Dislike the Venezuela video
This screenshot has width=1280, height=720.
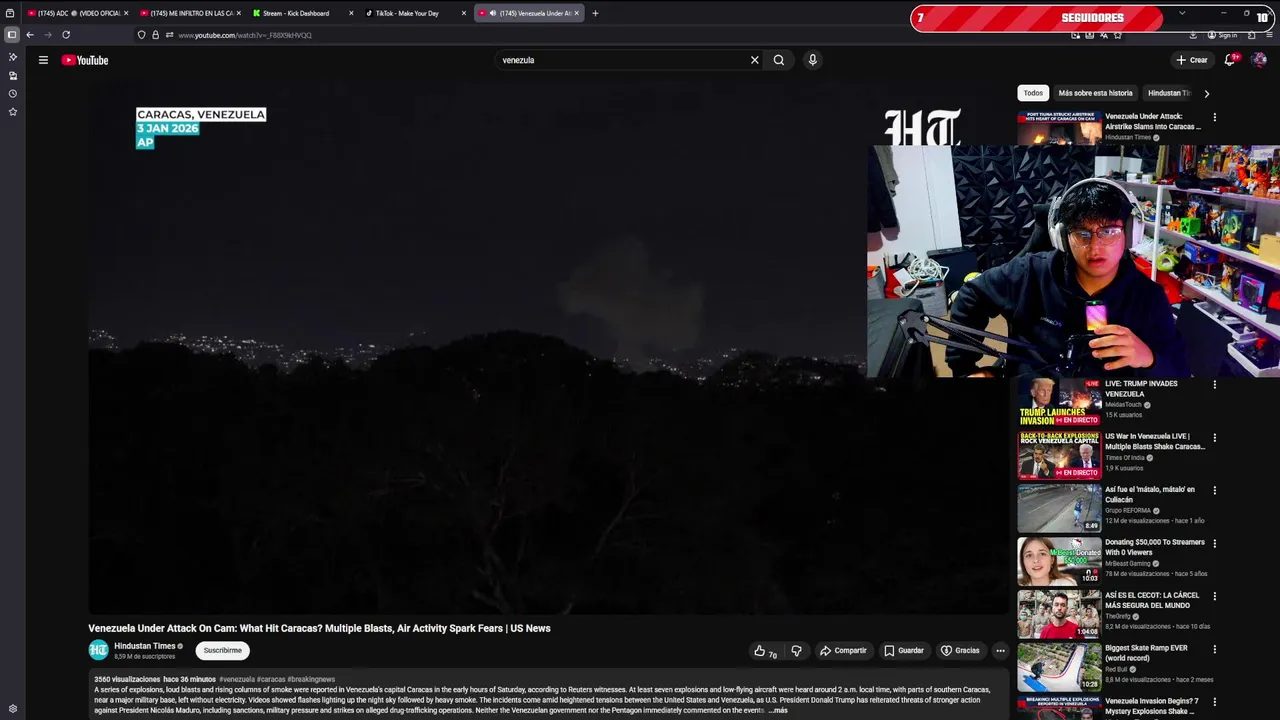[796, 651]
